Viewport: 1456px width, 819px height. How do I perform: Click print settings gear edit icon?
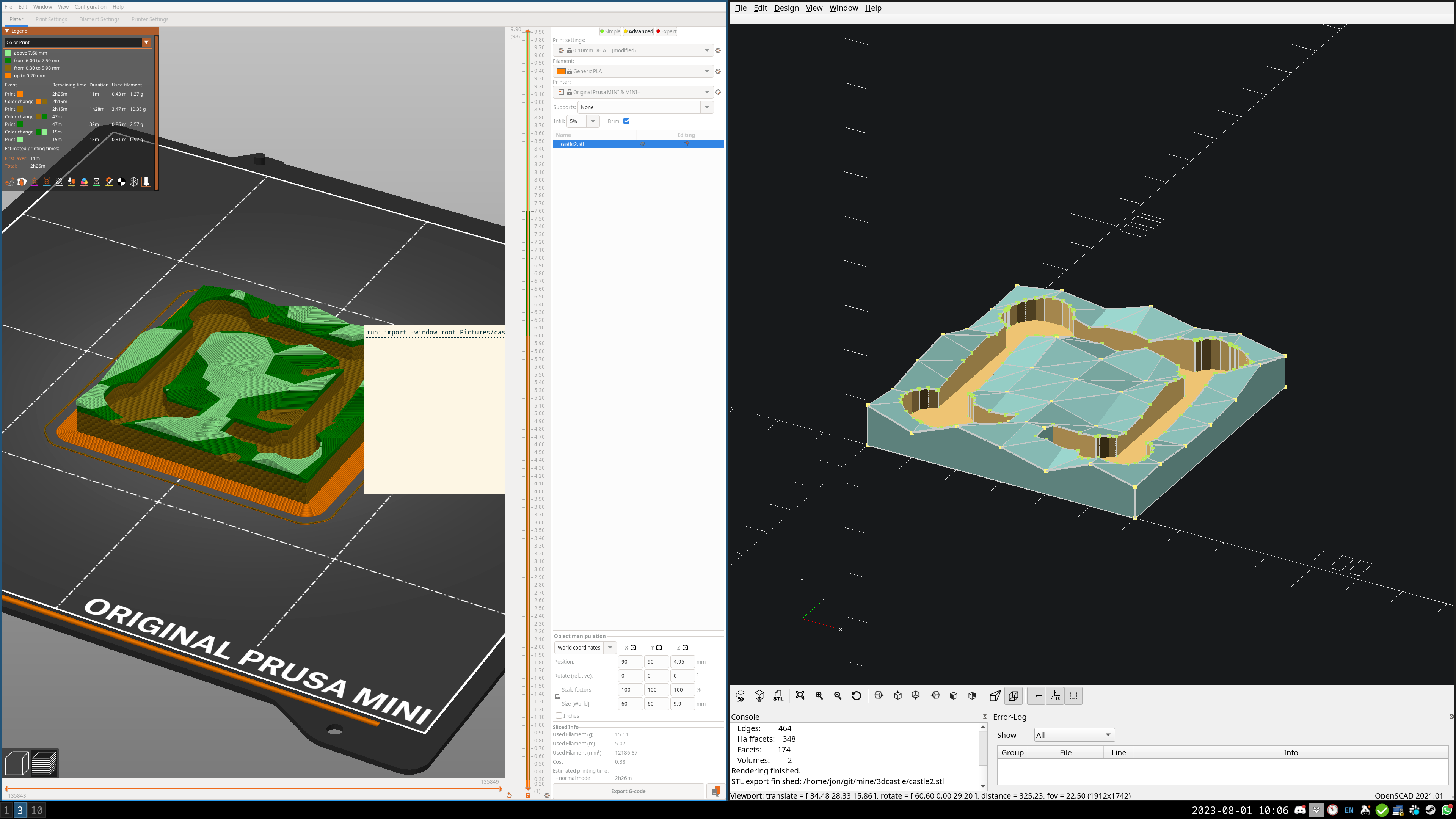(719, 50)
